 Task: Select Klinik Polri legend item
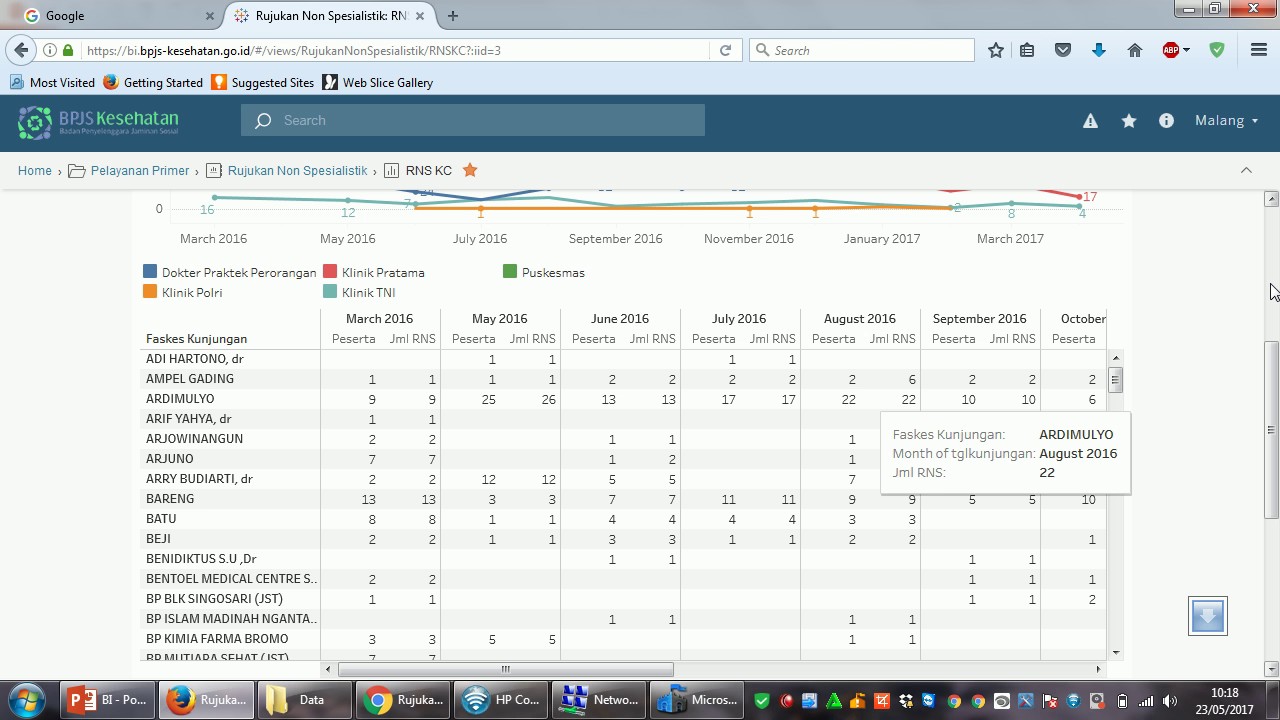183,293
